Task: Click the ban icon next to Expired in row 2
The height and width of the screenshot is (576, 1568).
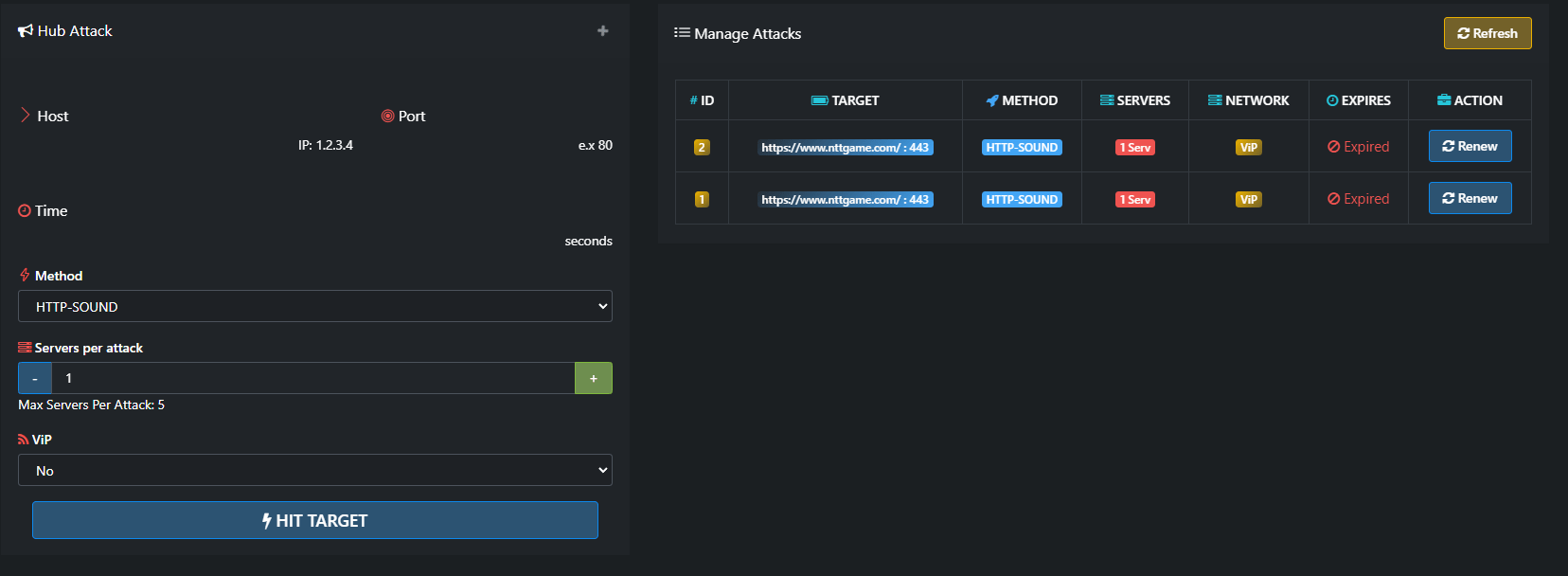Action: (x=1333, y=147)
